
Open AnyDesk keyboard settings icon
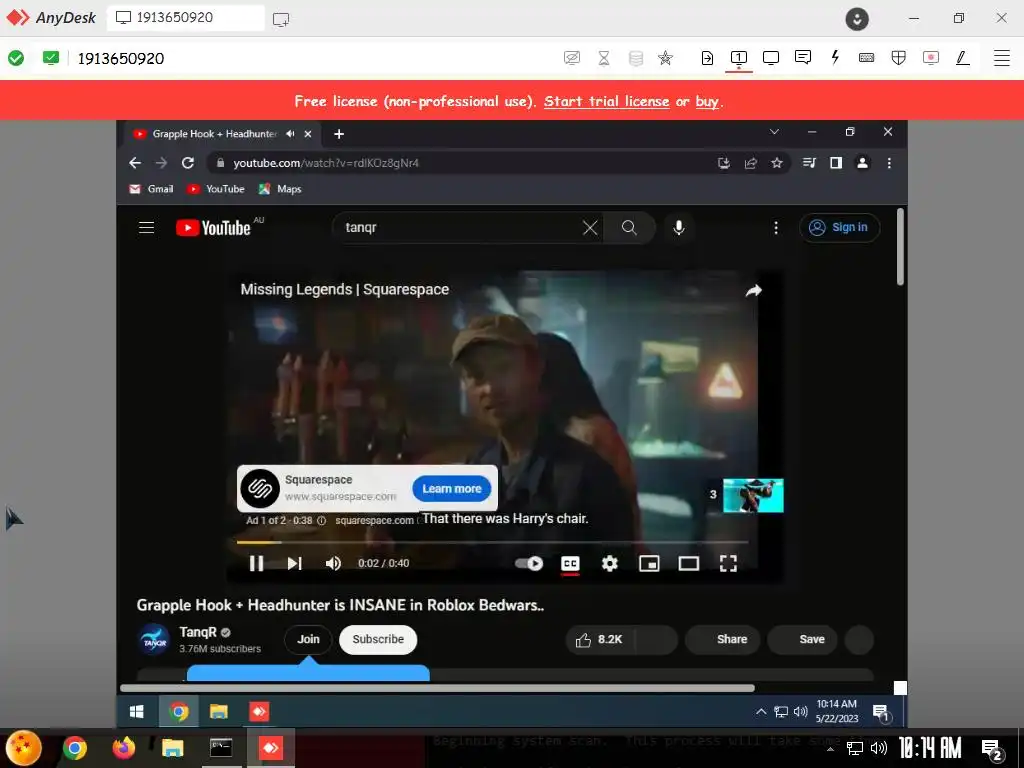pyautogui.click(x=867, y=58)
